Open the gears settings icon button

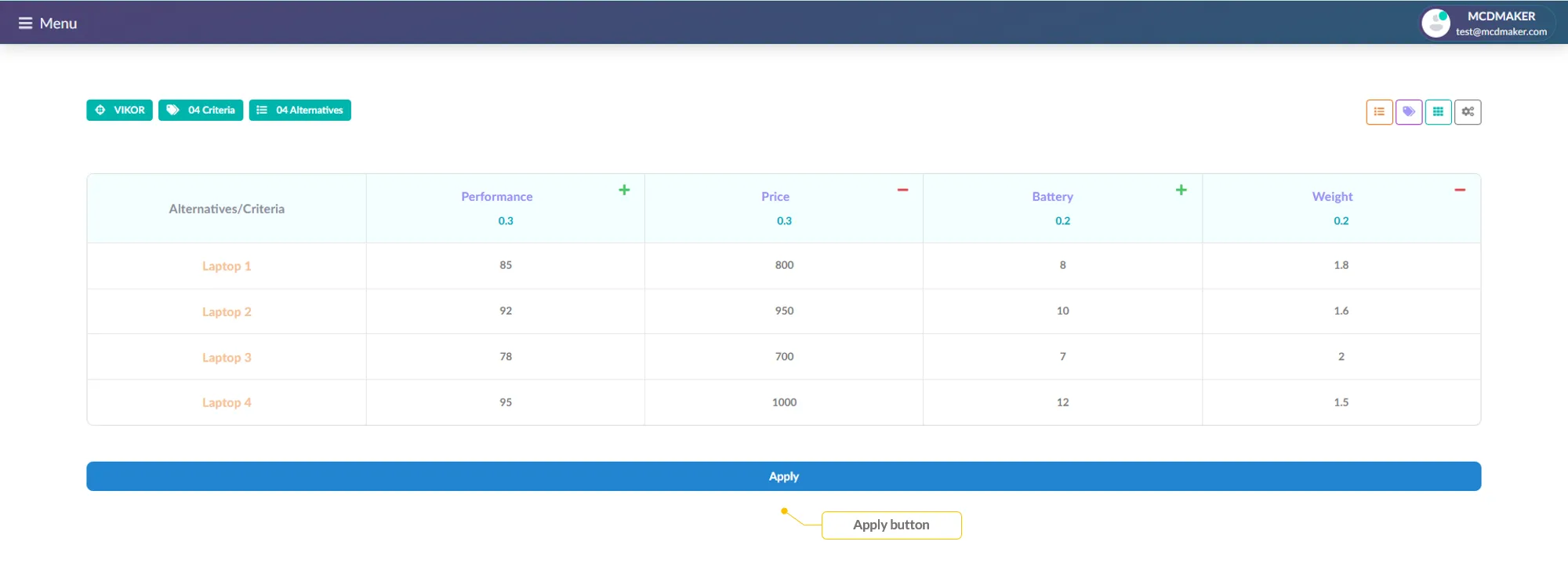tap(1468, 112)
